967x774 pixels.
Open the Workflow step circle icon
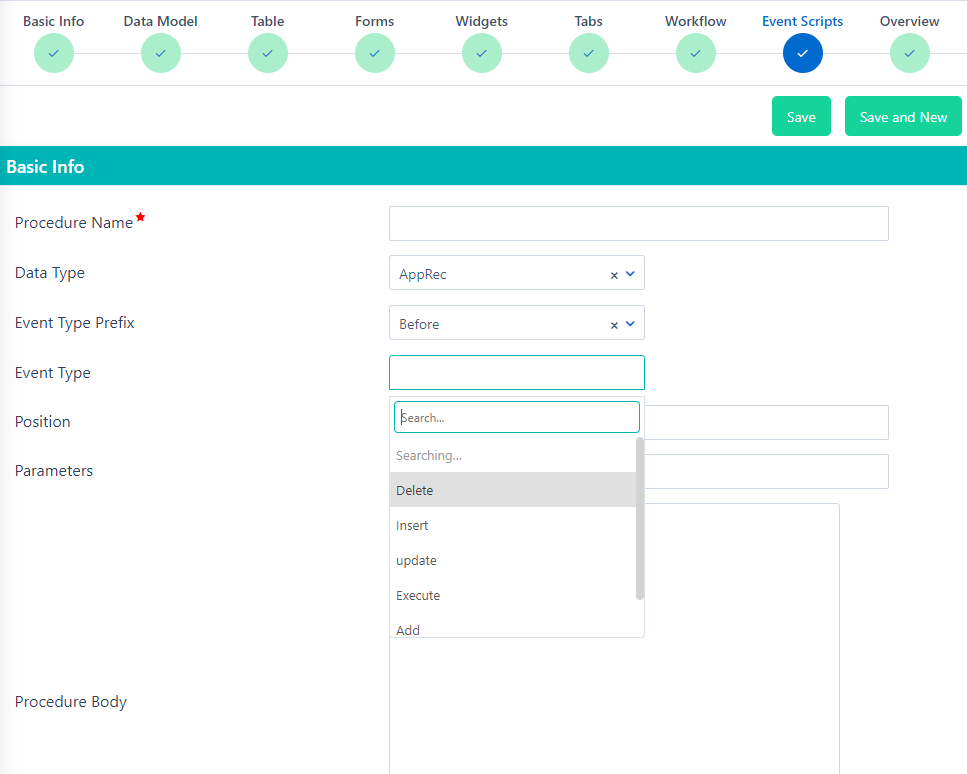696,53
